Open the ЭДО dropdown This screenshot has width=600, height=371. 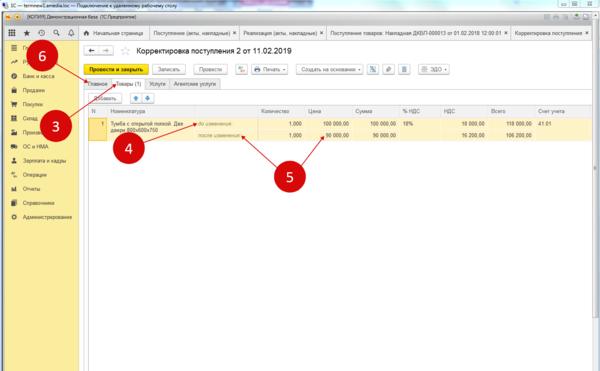(434, 70)
